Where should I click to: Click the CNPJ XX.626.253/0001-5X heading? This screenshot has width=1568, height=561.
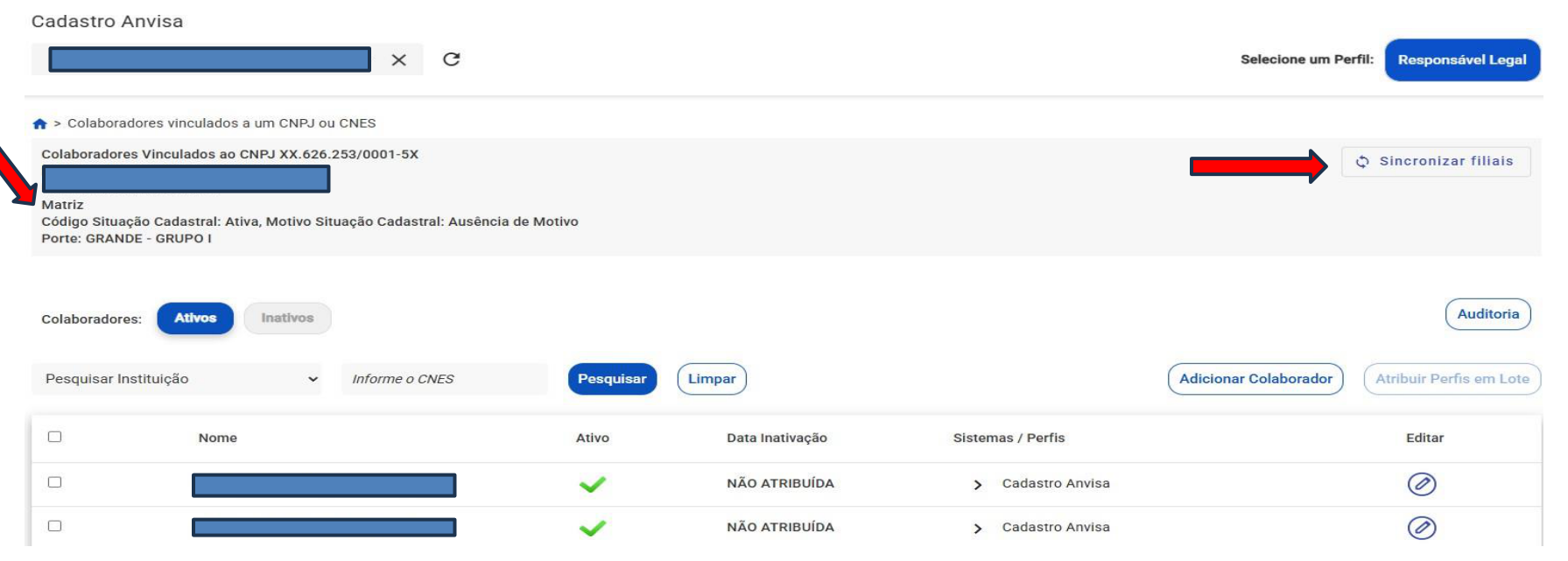coord(230,154)
